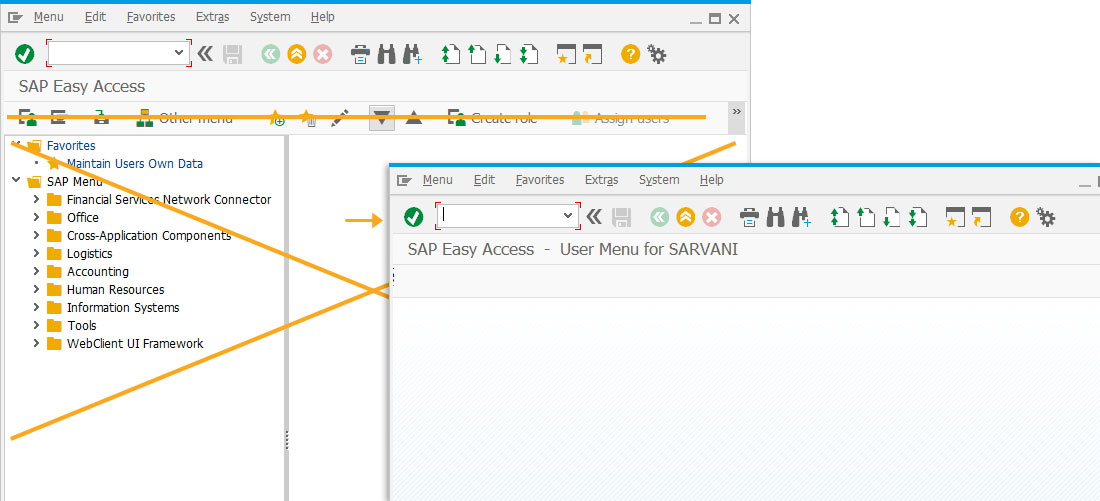The image size is (1100, 501).
Task: Expand the Tools folder node
Action: coord(36,326)
